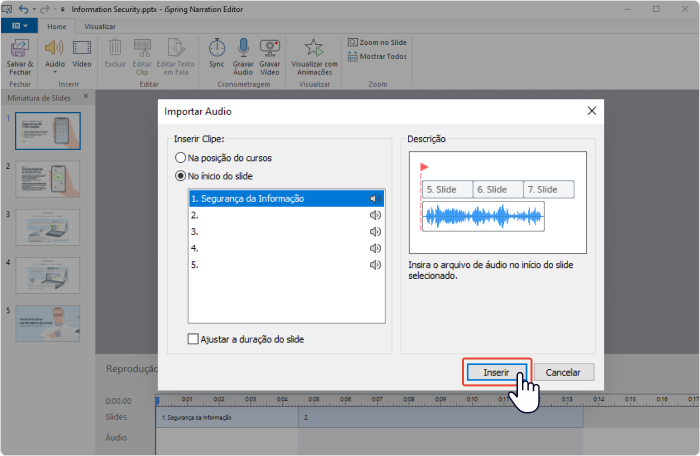Start Gravar Áudio microphone tool
This screenshot has height=456, width=700.
pyautogui.click(x=243, y=57)
